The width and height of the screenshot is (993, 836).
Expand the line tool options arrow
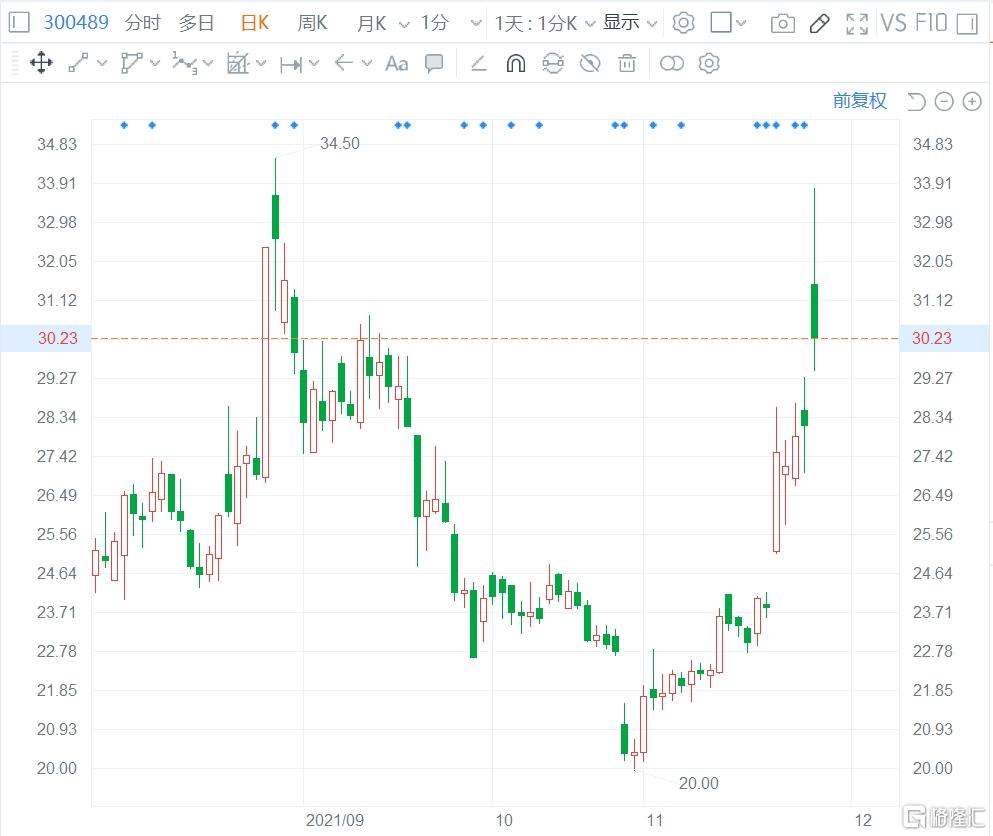click(x=102, y=63)
